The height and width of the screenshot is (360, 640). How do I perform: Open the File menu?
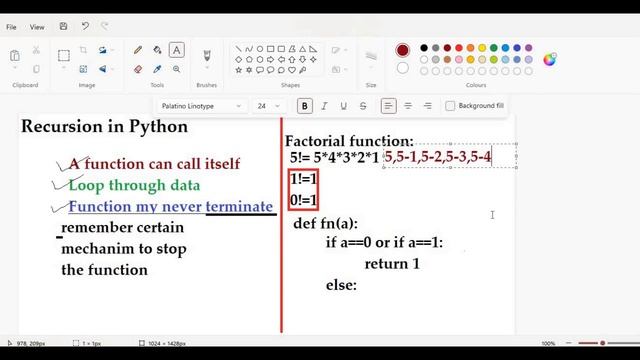[x=11, y=27]
